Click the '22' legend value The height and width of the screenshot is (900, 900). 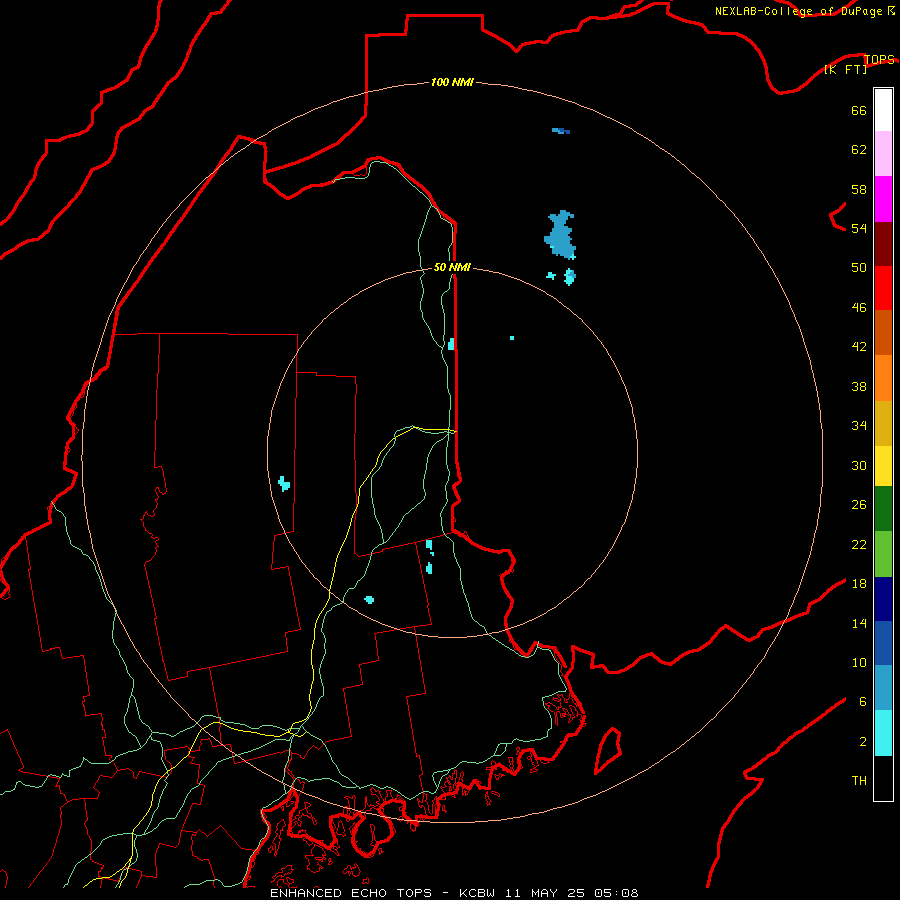coord(859,544)
